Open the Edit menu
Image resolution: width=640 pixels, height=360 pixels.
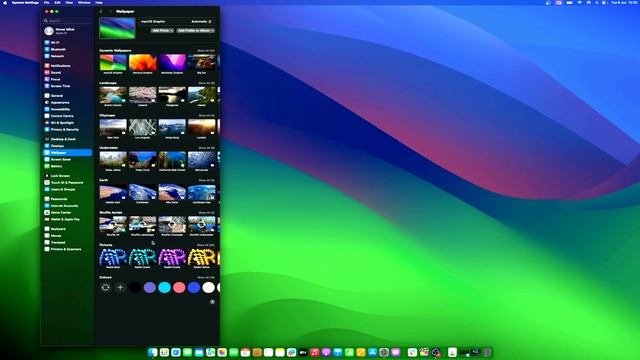click(58, 2)
